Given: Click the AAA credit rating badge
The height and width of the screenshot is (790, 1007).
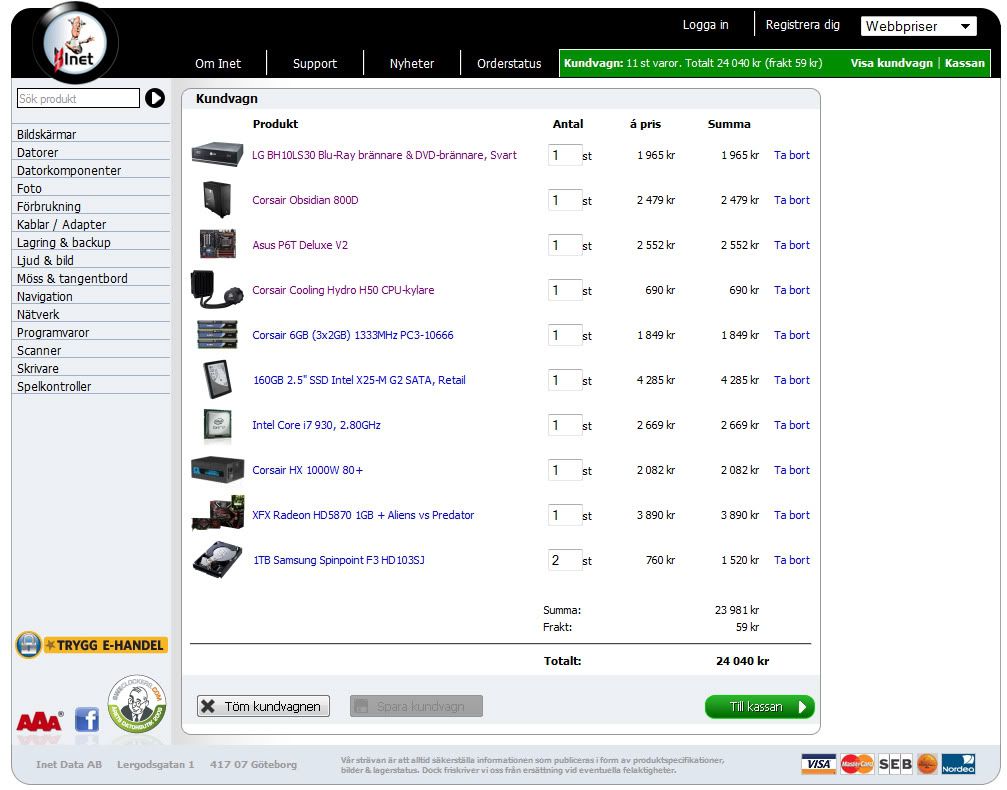Looking at the screenshot, I should click(40, 720).
